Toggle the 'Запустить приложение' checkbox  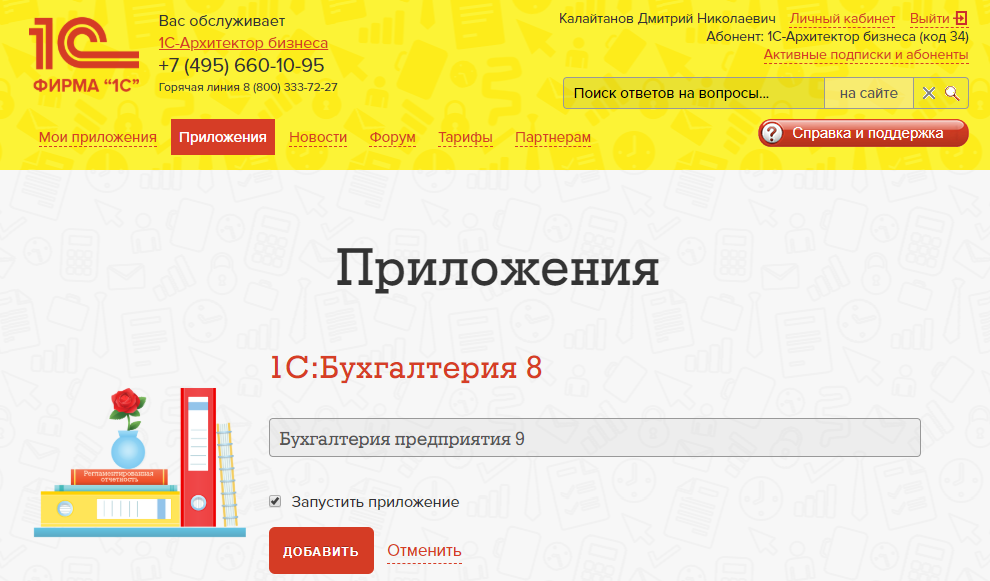click(275, 501)
